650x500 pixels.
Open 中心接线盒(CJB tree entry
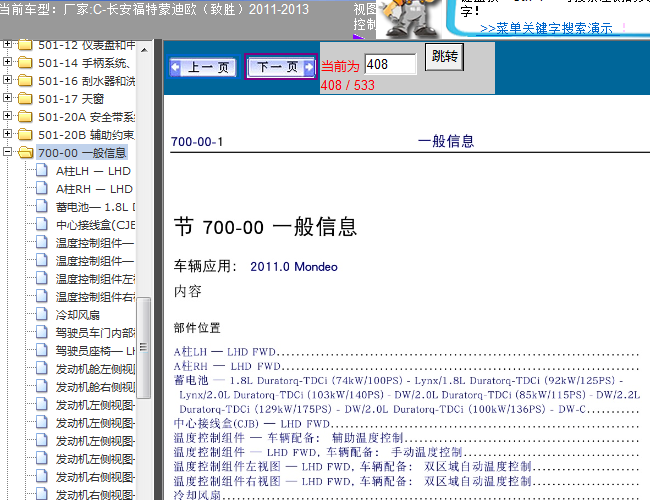[x=95, y=225]
